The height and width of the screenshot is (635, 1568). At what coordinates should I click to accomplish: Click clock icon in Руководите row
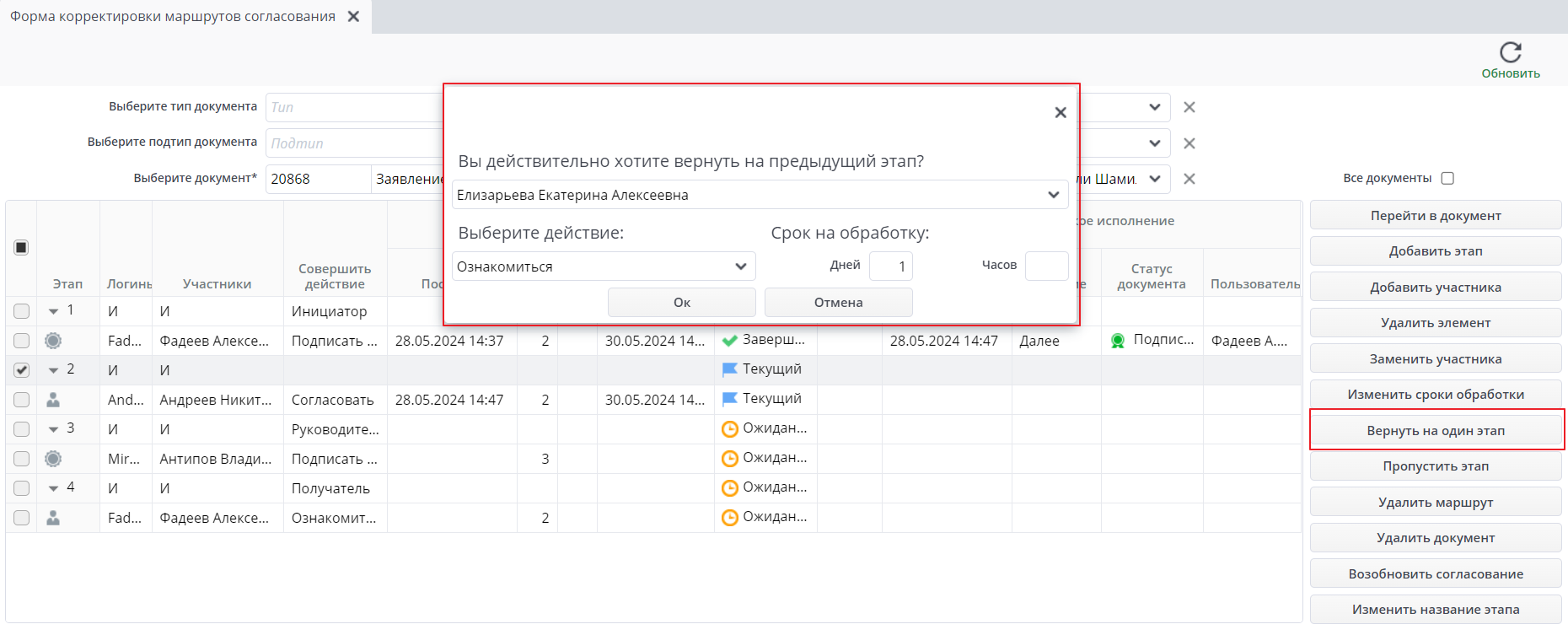[x=730, y=429]
